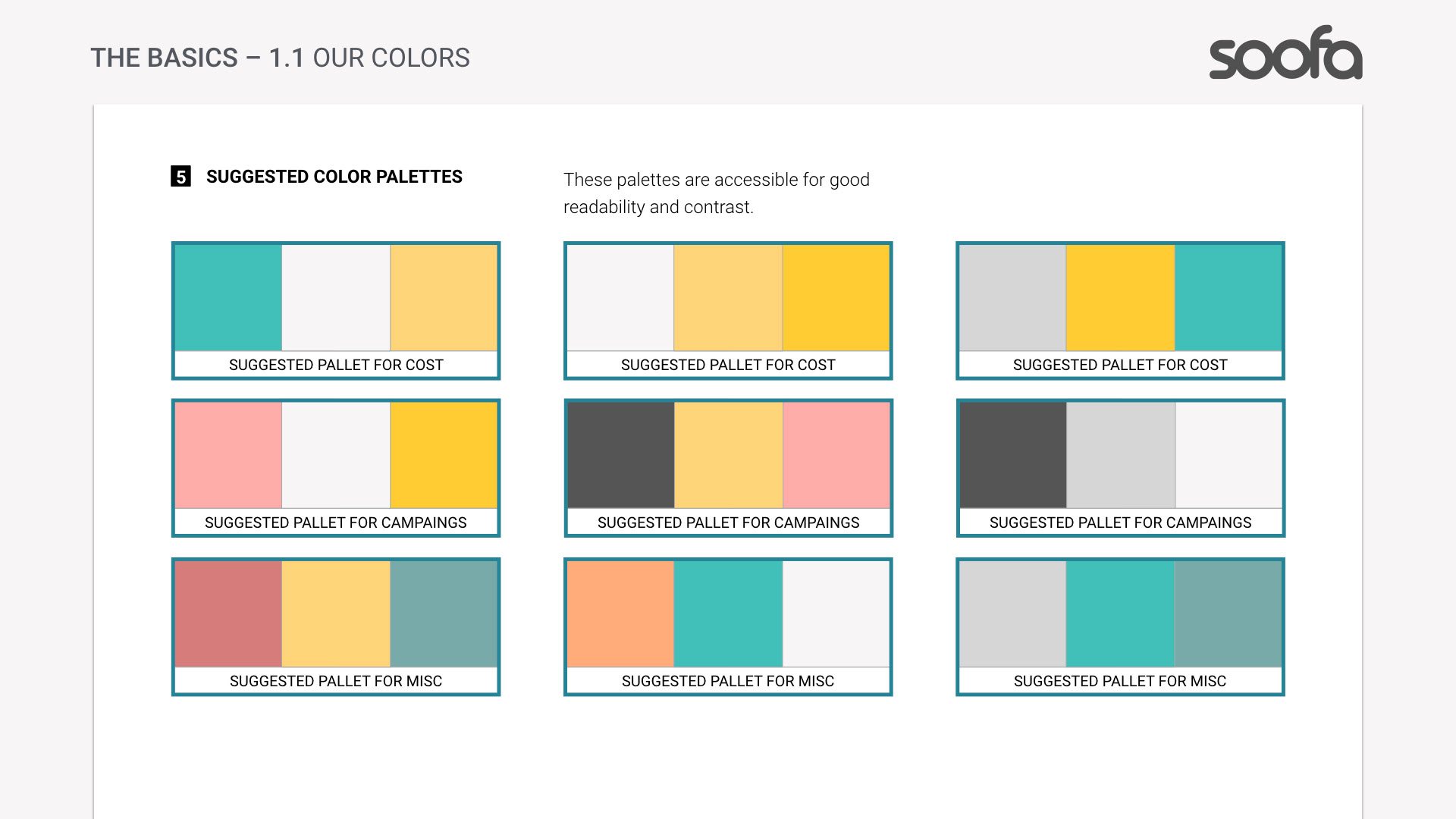Click teal middle swatch in third misc palette
This screenshot has height=819, width=1456.
pyautogui.click(x=1120, y=613)
